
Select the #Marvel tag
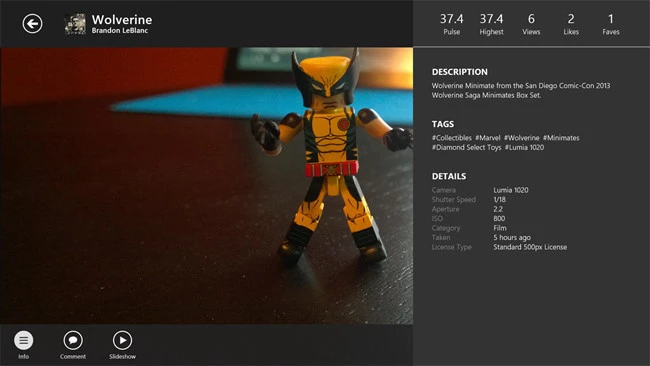point(488,138)
